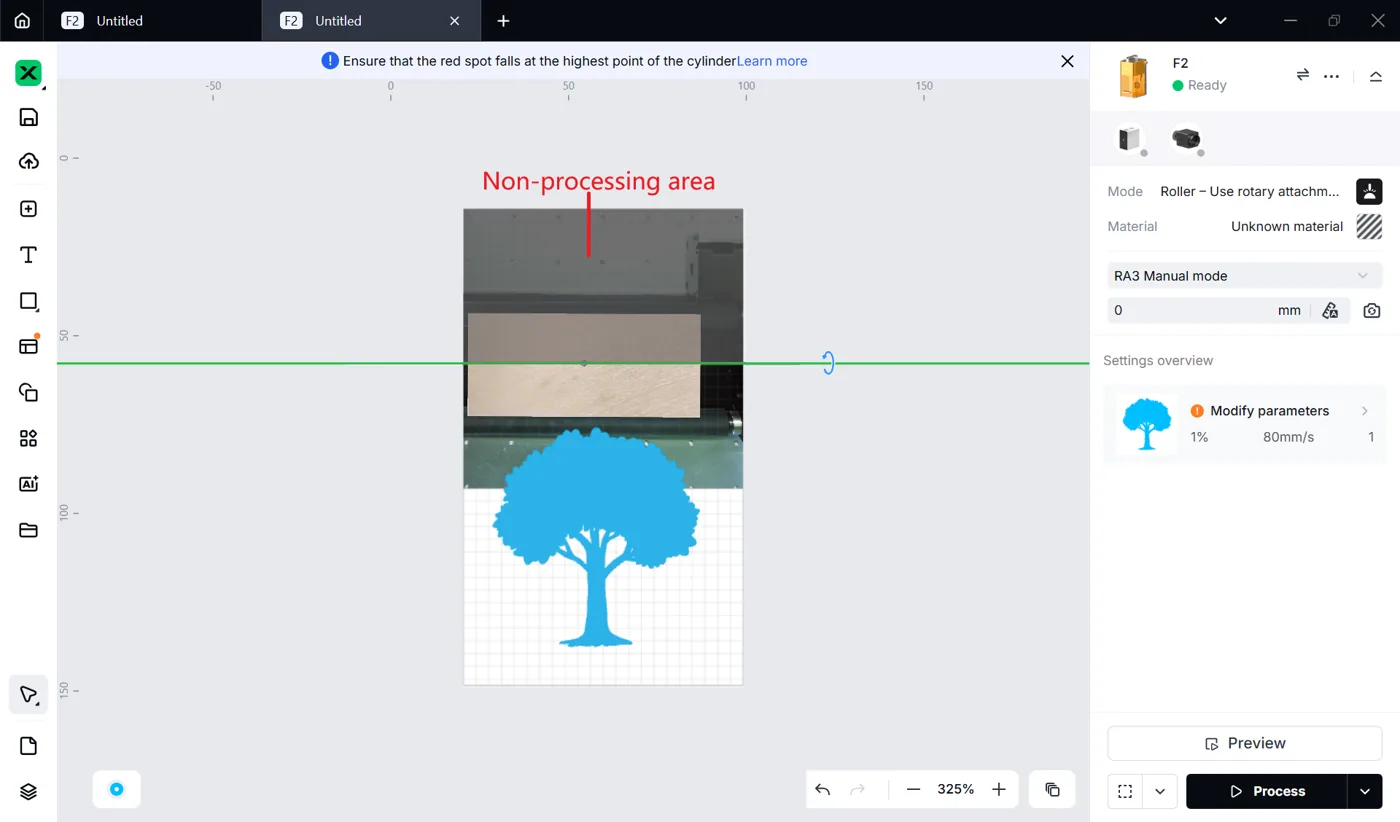The width and height of the screenshot is (1400, 822).
Task: Redo the last action
Action: 857,789
